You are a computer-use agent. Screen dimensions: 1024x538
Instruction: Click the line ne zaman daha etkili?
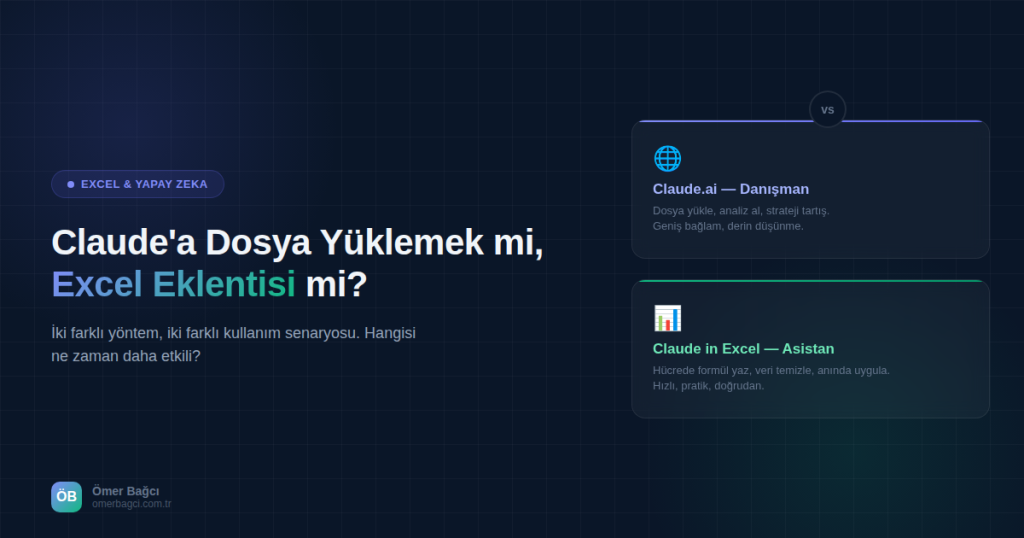pos(125,356)
